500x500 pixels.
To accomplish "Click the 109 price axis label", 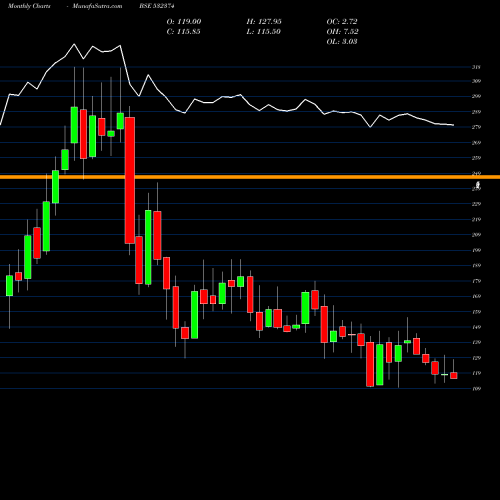I will pyautogui.click(x=476, y=389).
